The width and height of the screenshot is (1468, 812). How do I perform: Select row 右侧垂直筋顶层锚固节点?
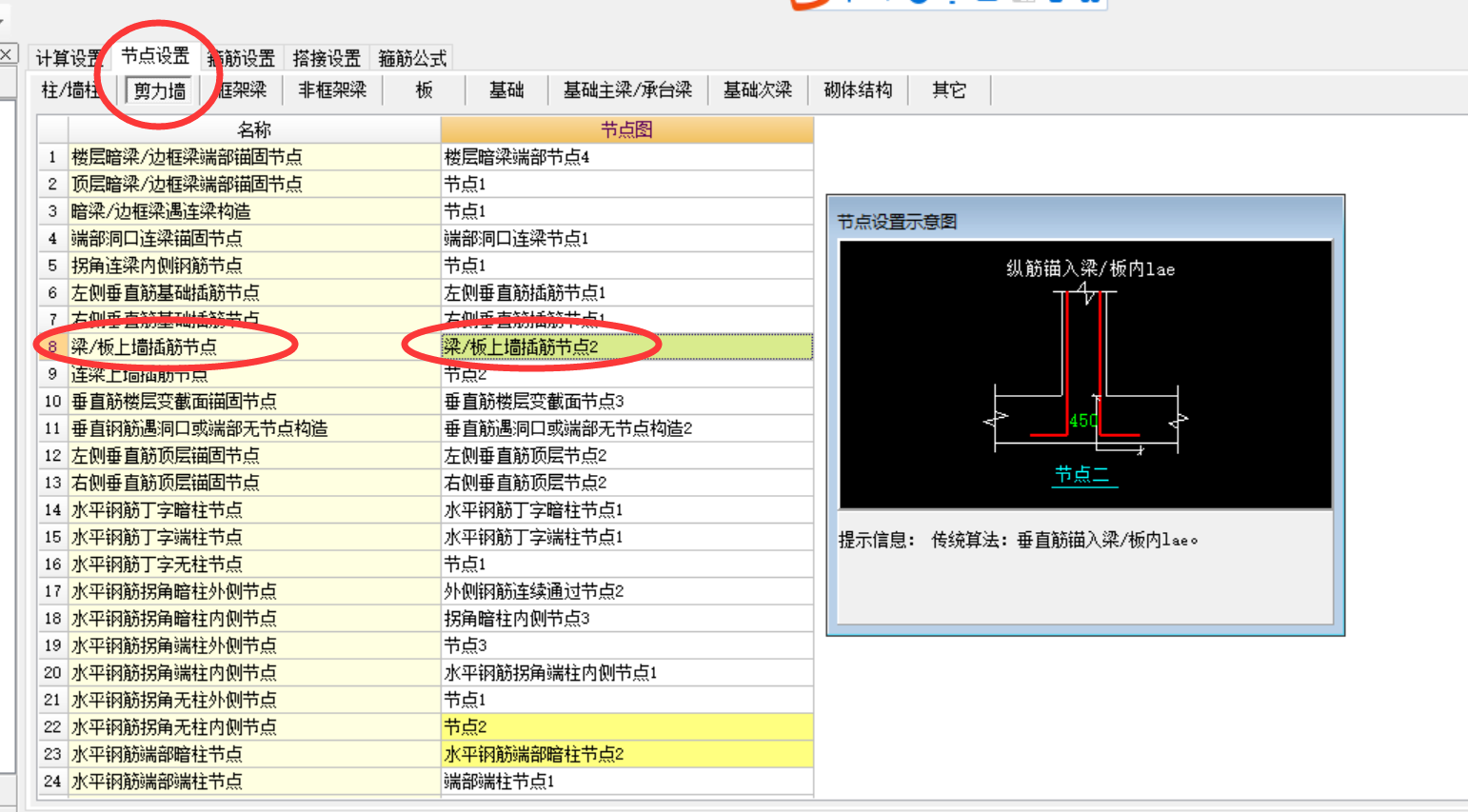[254, 483]
